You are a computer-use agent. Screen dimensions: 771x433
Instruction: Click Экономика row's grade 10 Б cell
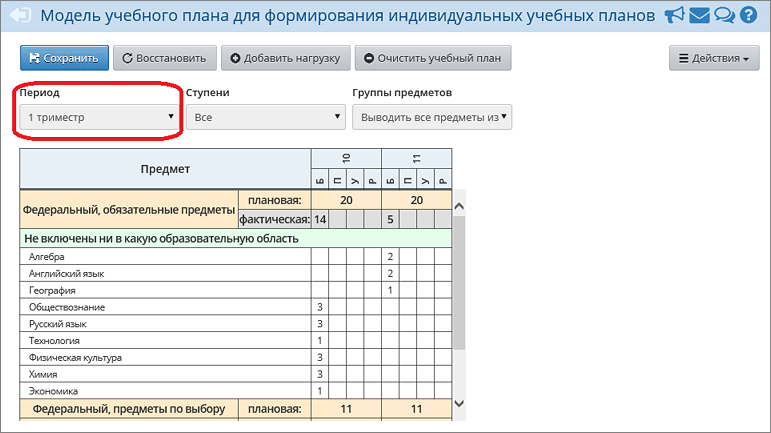click(320, 390)
